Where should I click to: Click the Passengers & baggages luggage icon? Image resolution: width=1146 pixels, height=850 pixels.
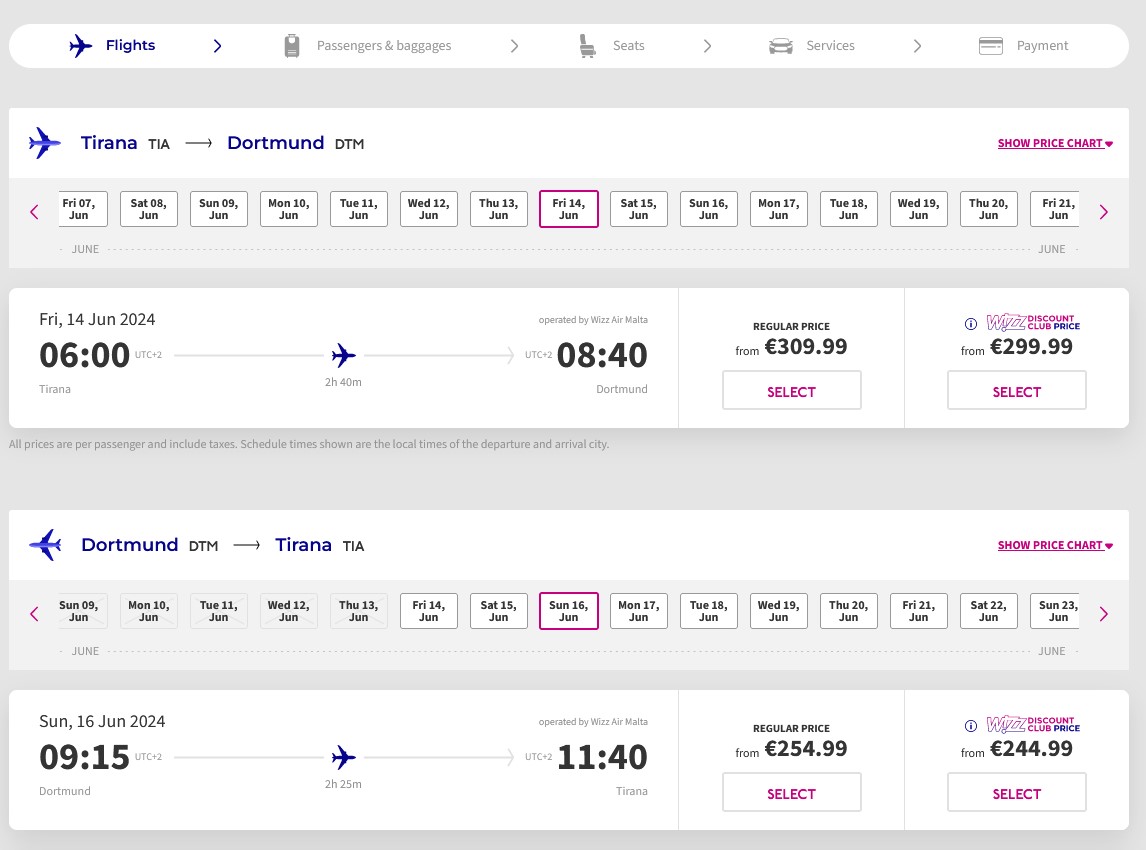click(x=292, y=46)
